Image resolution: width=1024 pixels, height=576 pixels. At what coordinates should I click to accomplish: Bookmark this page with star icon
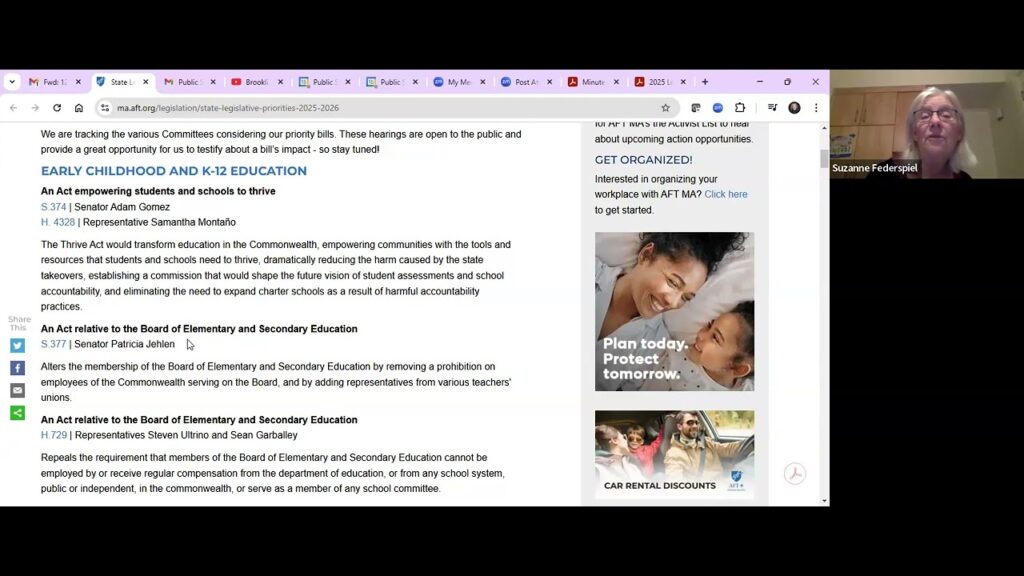[665, 108]
